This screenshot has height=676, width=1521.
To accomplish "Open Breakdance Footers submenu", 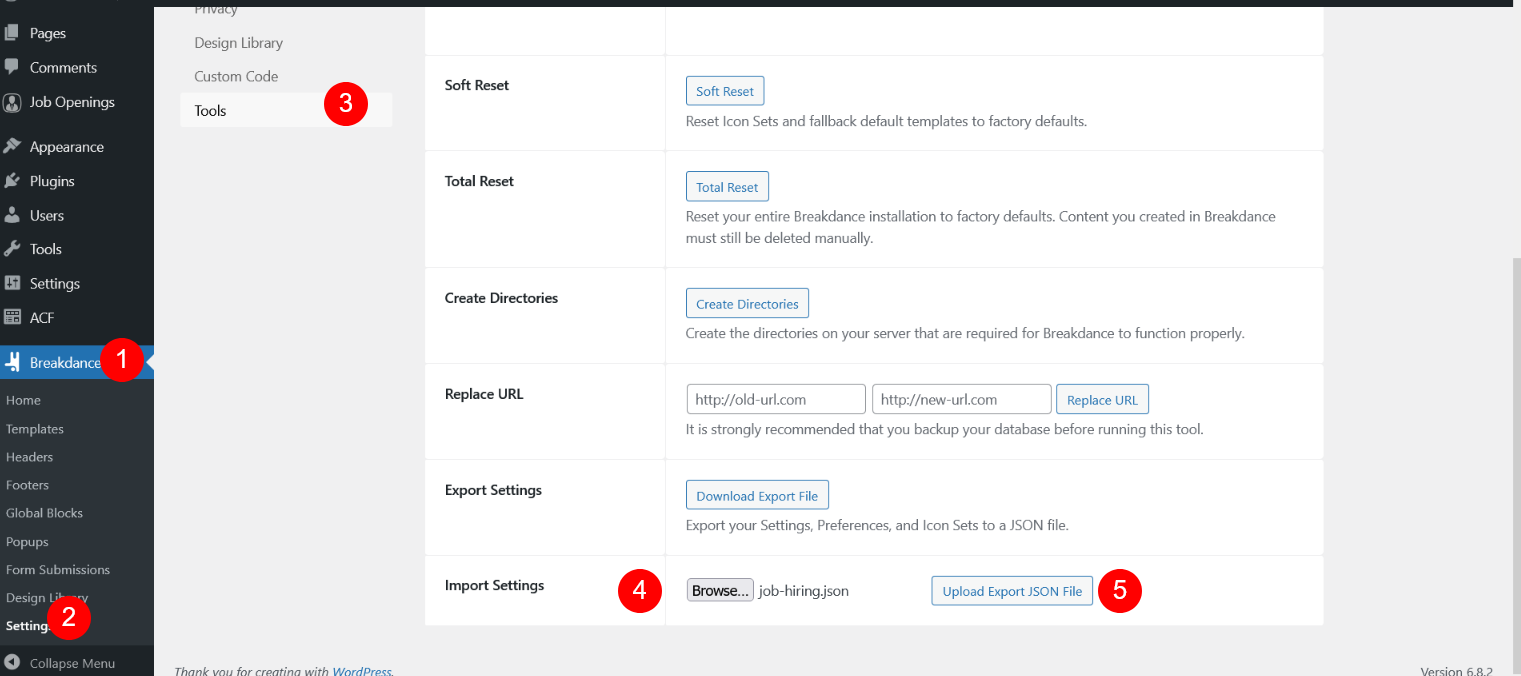I will 27,485.
